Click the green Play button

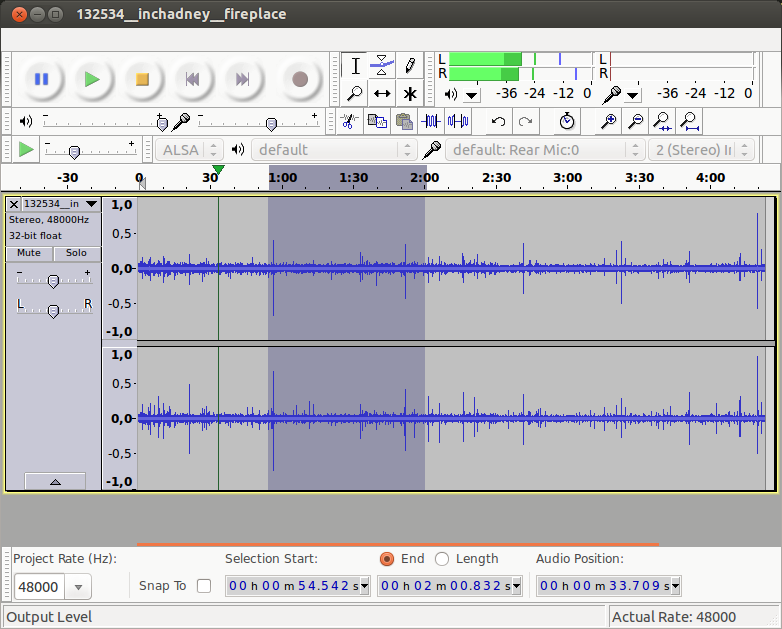(92, 79)
